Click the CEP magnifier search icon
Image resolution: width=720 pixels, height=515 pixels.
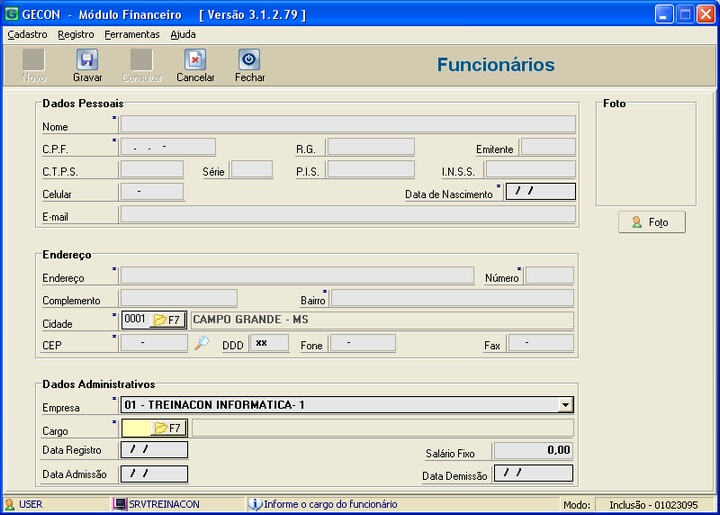click(202, 343)
